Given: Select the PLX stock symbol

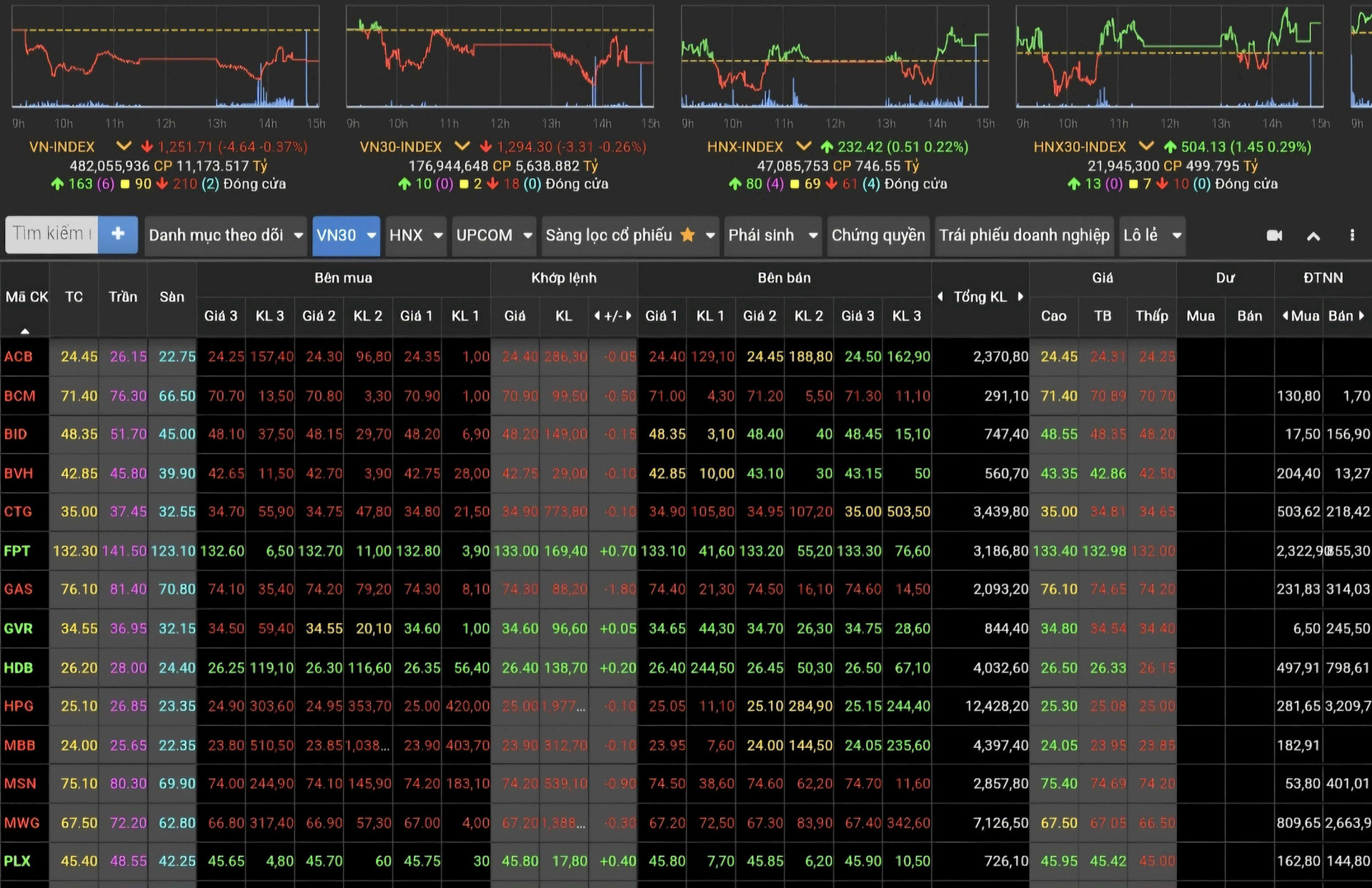Looking at the screenshot, I should click(x=17, y=861).
